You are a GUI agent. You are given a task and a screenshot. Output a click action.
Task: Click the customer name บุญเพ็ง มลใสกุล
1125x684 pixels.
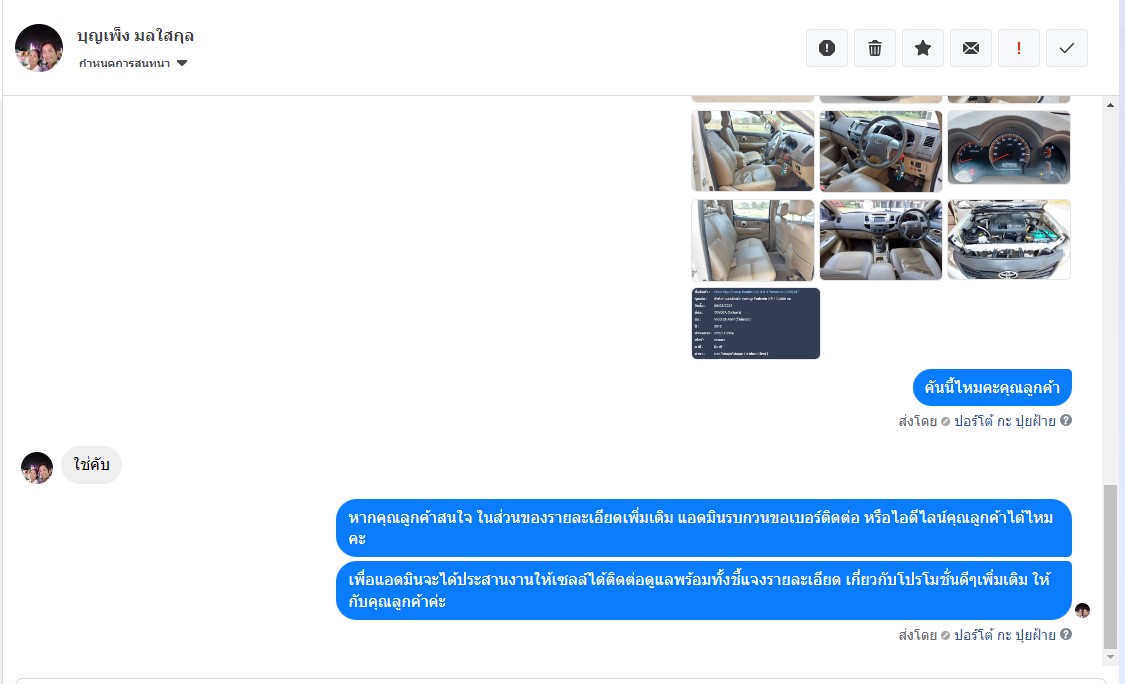coord(135,35)
